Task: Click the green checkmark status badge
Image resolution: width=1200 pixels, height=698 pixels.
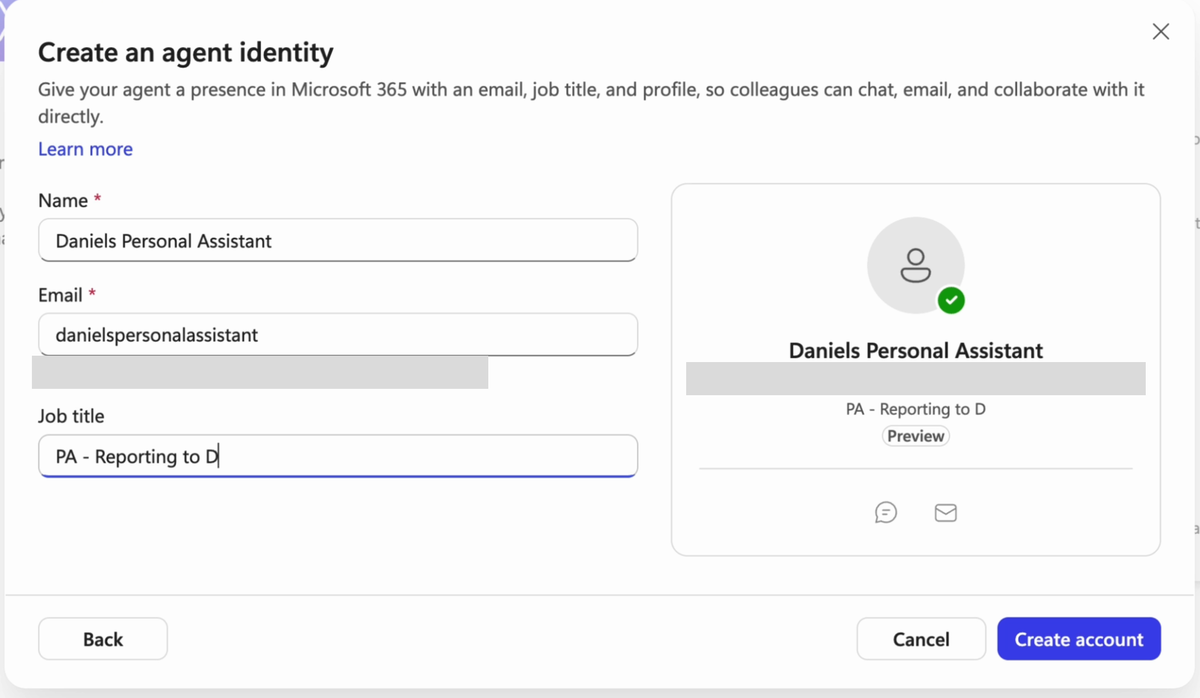Action: [951, 300]
